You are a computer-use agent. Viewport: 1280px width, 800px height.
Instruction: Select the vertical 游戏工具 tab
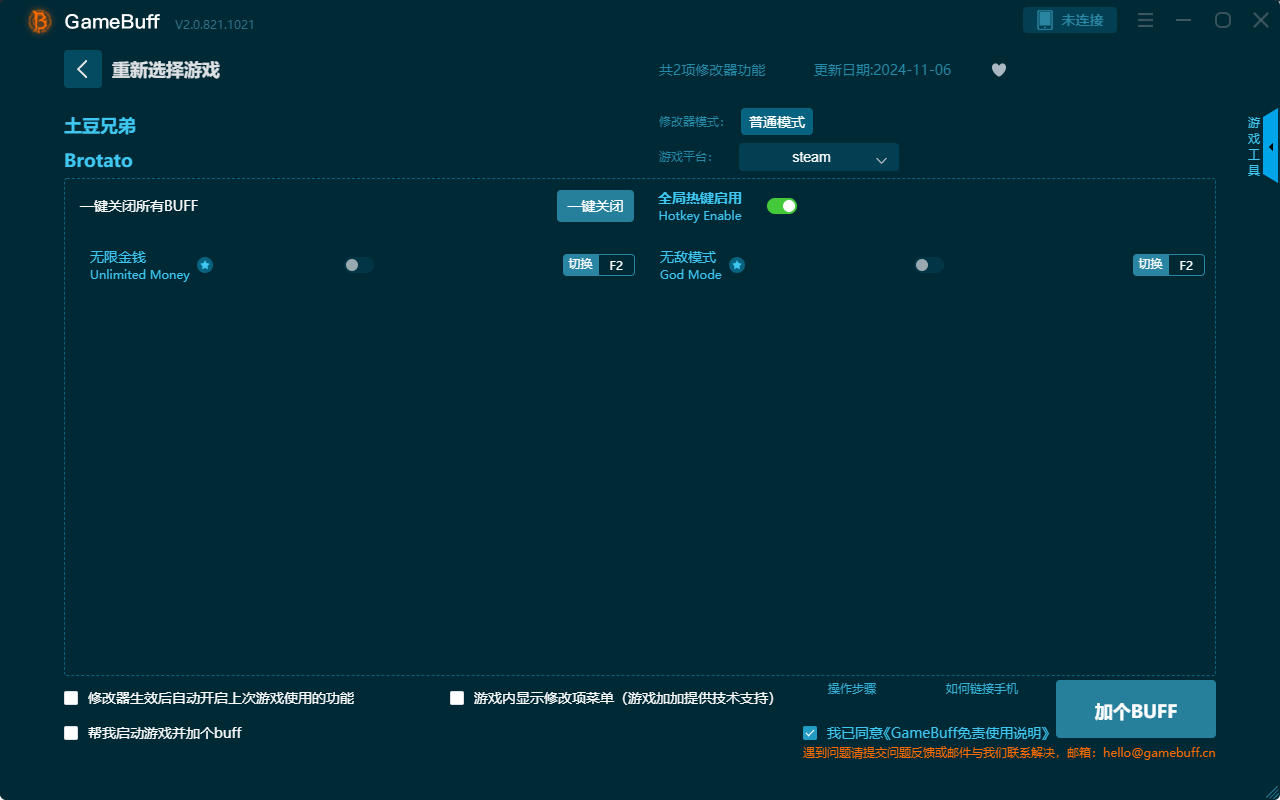click(x=1252, y=145)
